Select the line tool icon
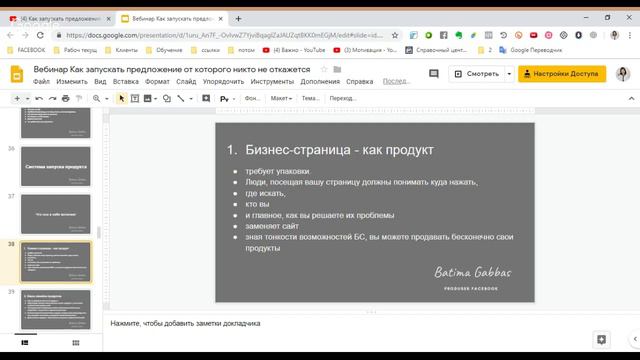The image size is (640, 360). [181, 98]
